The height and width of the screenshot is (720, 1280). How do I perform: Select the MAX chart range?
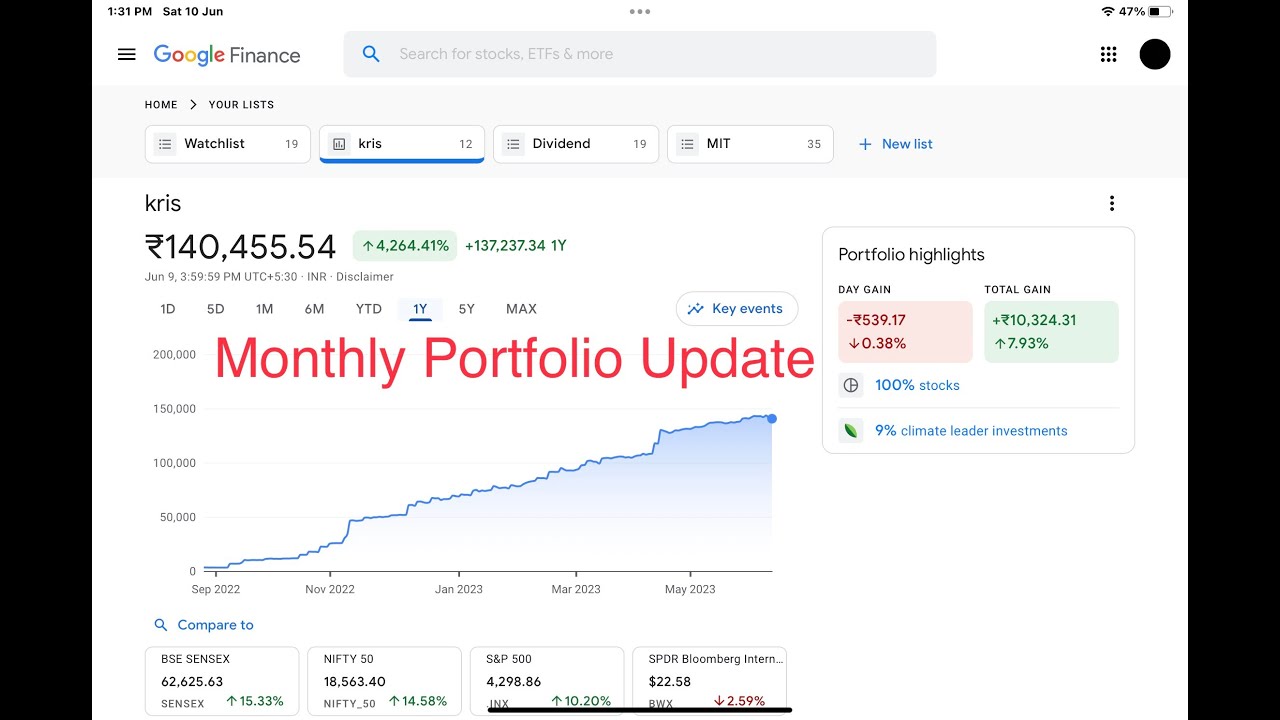pyautogui.click(x=521, y=309)
